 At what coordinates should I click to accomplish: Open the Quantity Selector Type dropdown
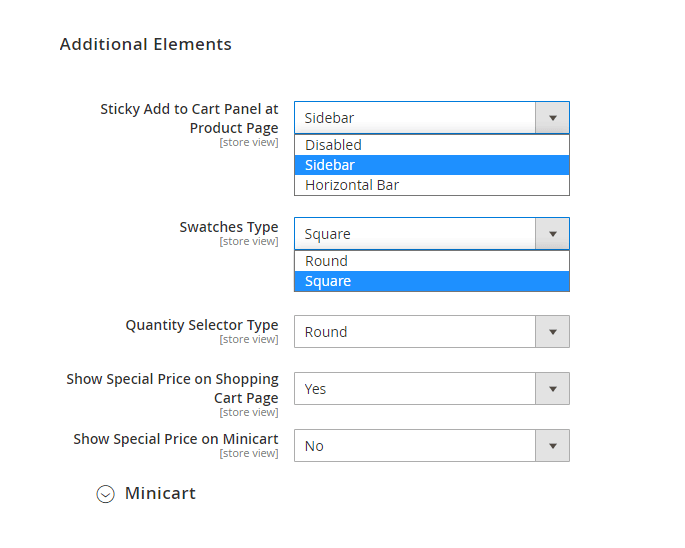(432, 332)
